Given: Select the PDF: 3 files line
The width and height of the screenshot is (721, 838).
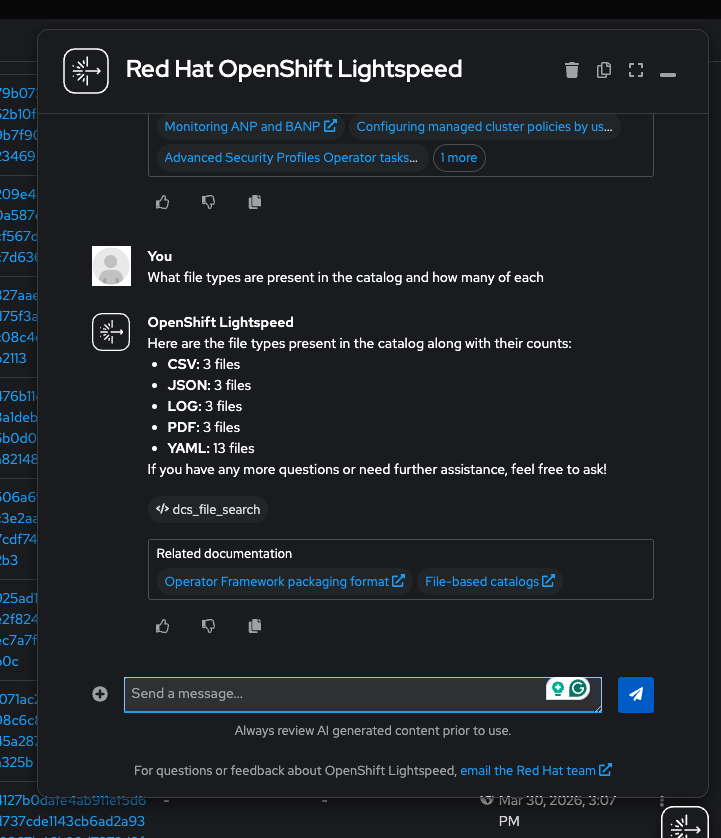Looking at the screenshot, I should 204,428.
